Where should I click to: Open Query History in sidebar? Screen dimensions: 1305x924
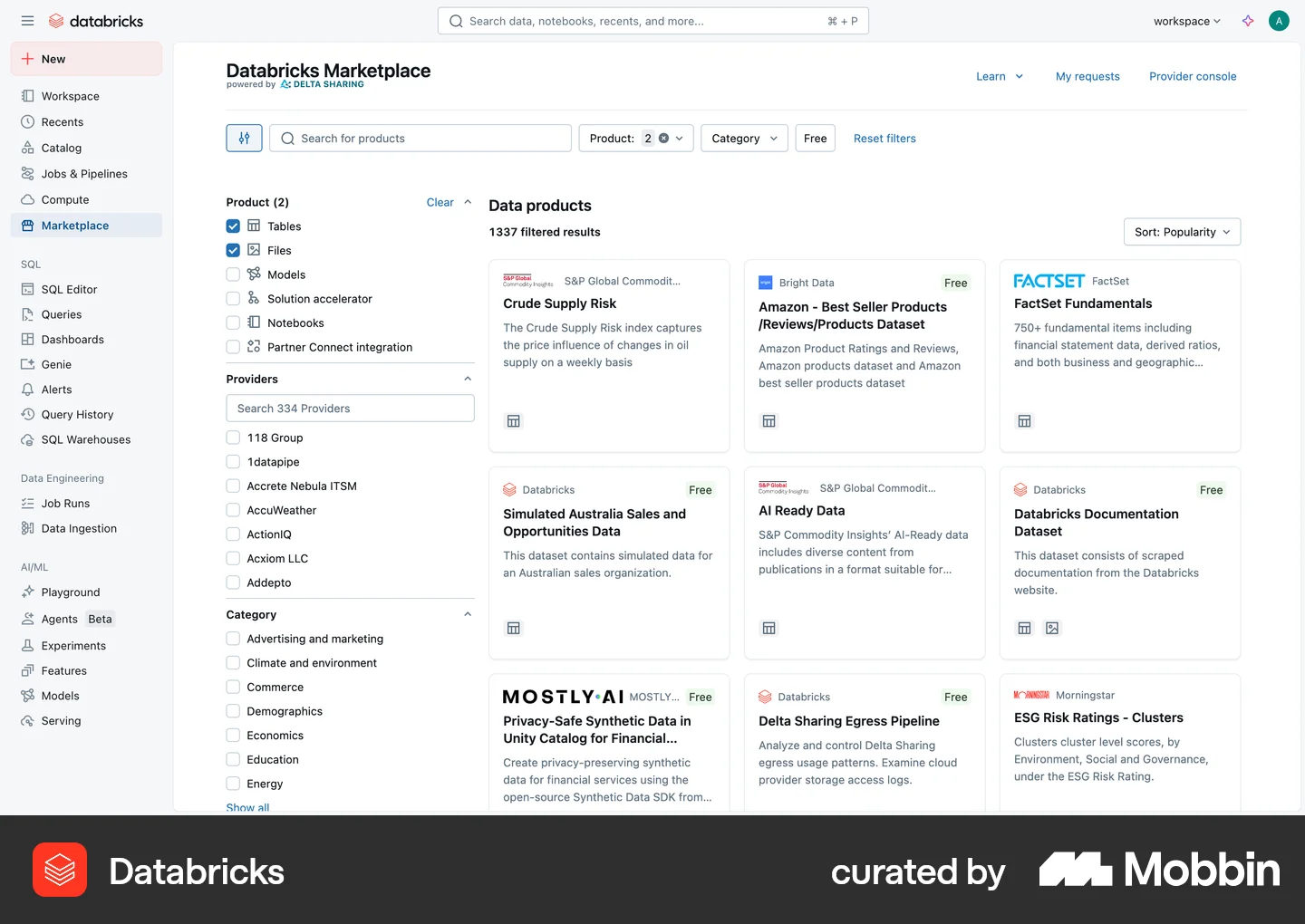tap(87, 415)
